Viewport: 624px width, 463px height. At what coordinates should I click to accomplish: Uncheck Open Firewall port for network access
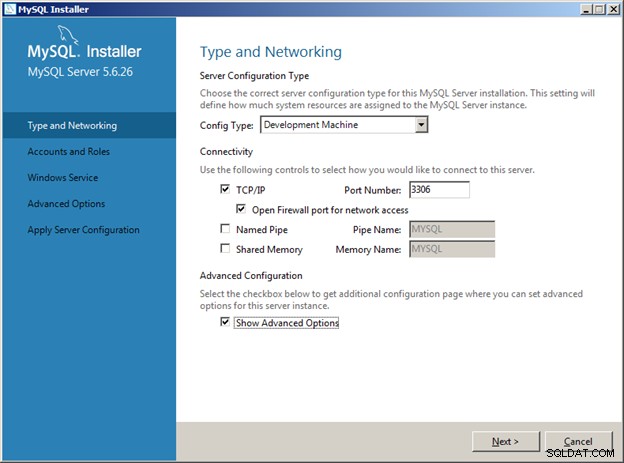(241, 209)
